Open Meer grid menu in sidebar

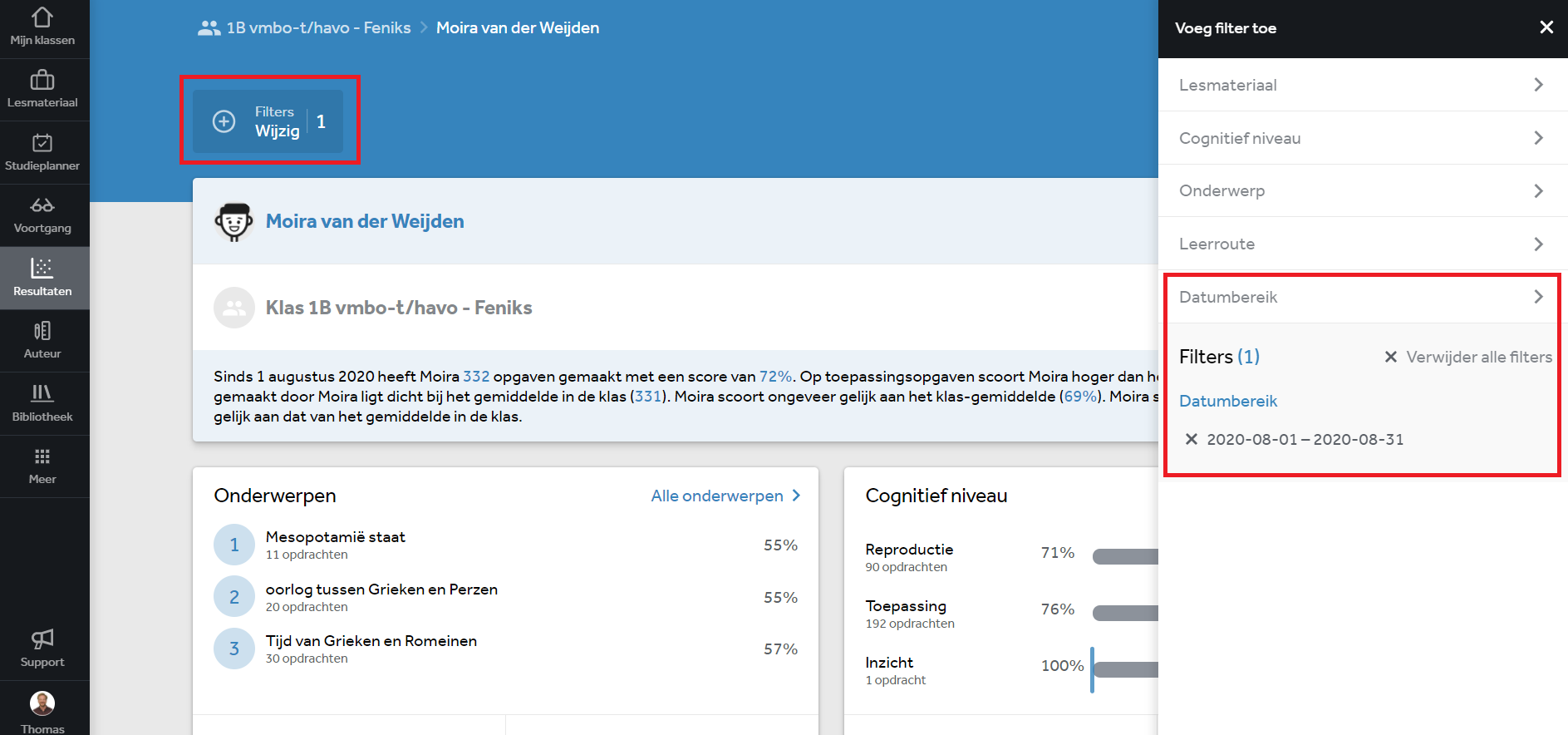click(x=42, y=466)
